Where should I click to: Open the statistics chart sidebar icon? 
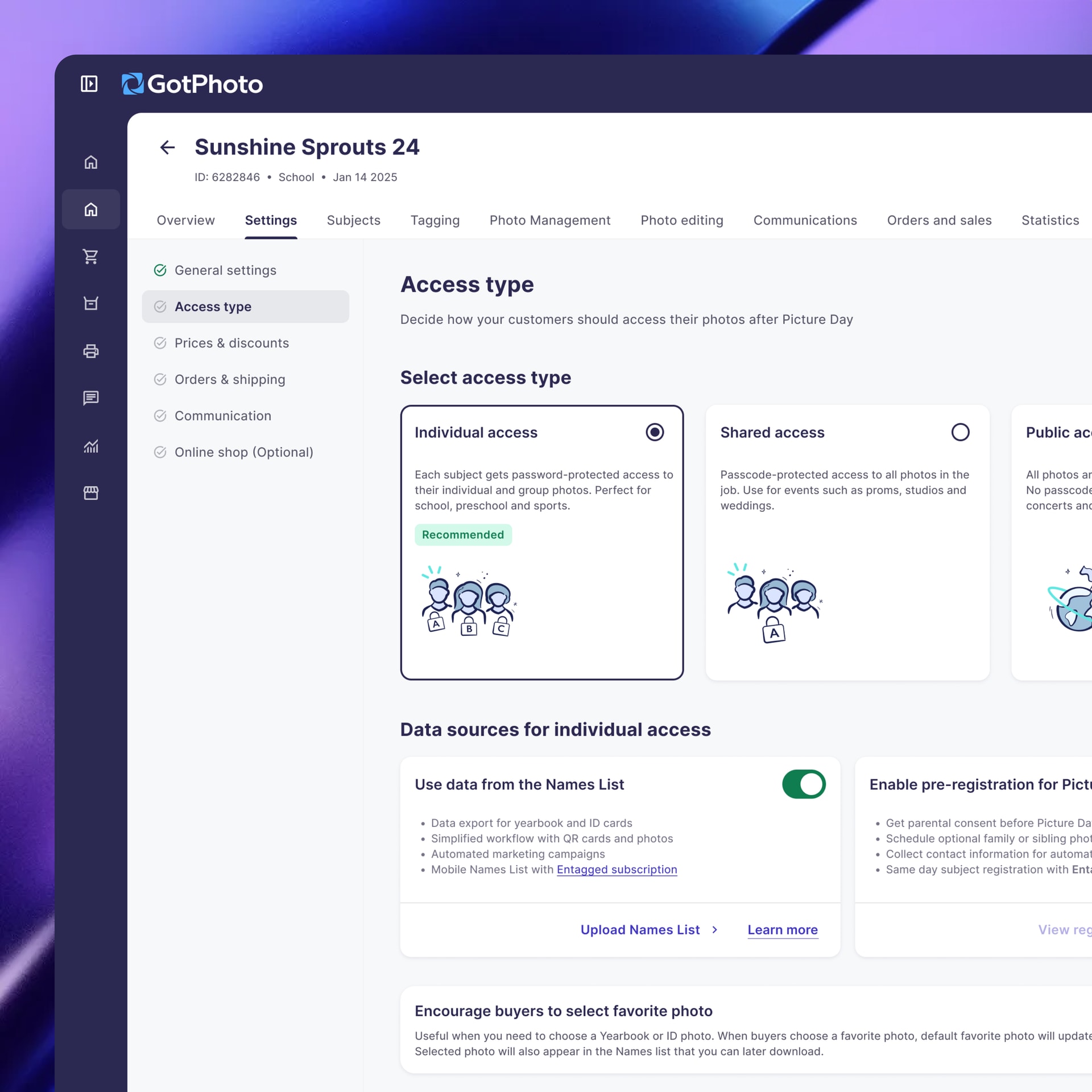[x=91, y=446]
